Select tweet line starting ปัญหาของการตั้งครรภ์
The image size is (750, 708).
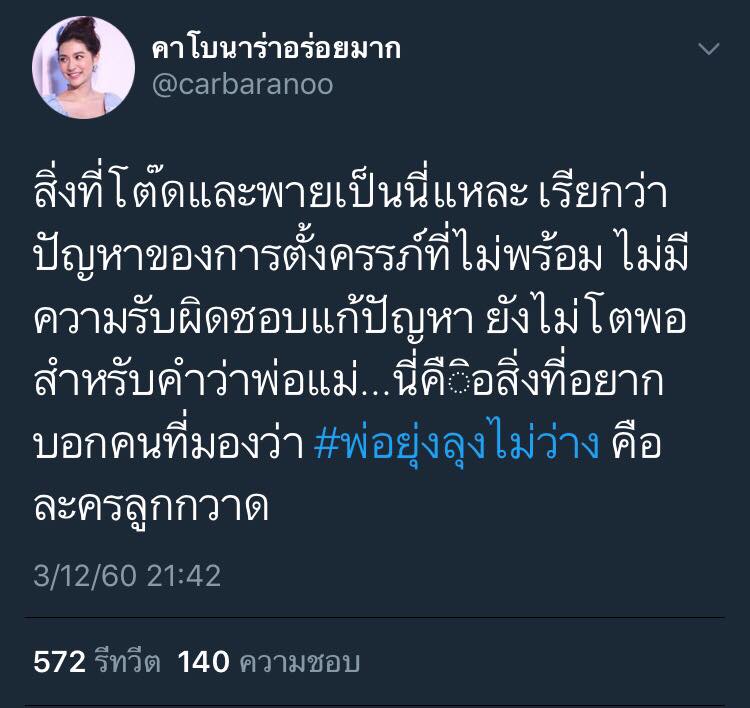tap(361, 254)
